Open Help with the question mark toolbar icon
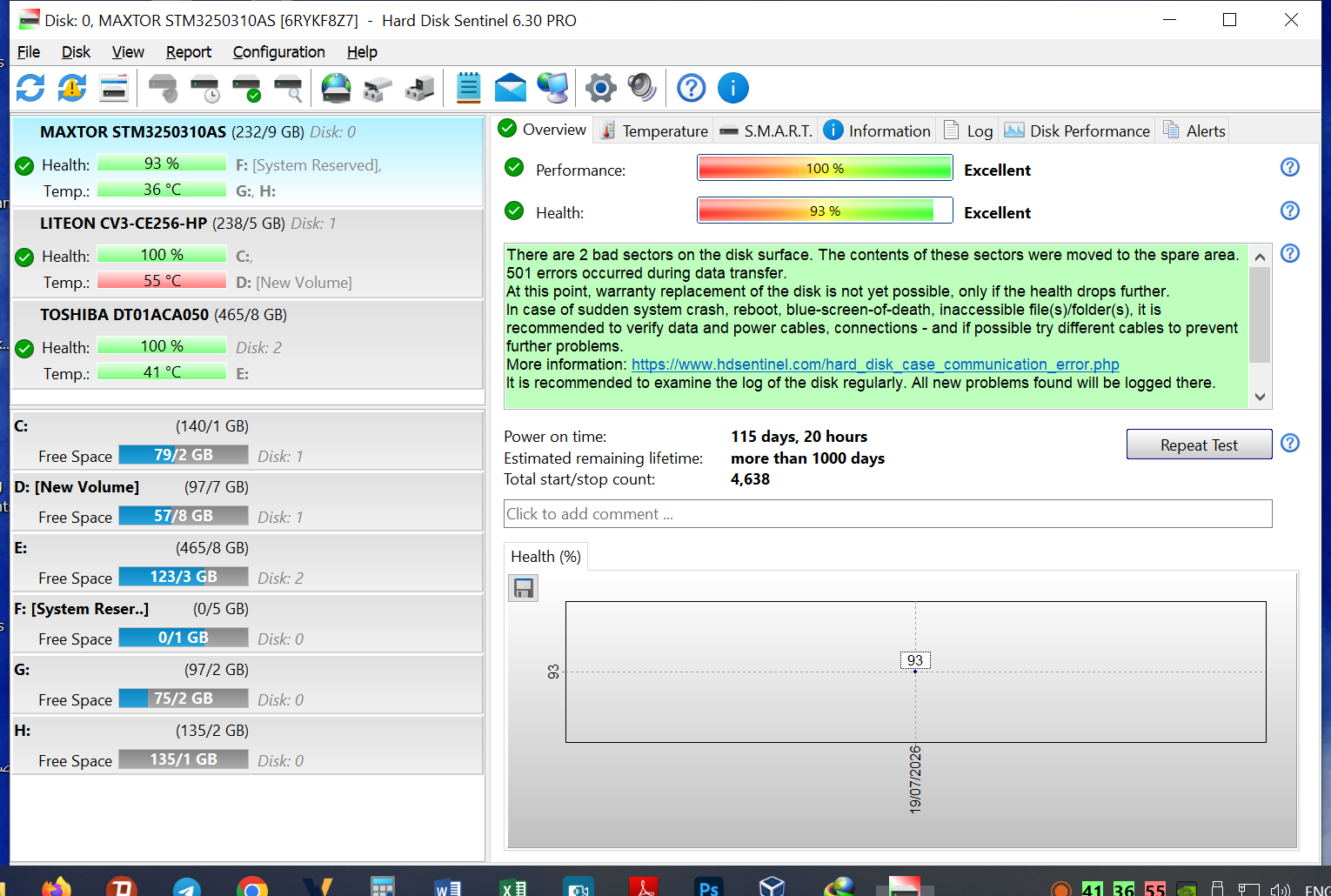The image size is (1331, 896). 692,88
